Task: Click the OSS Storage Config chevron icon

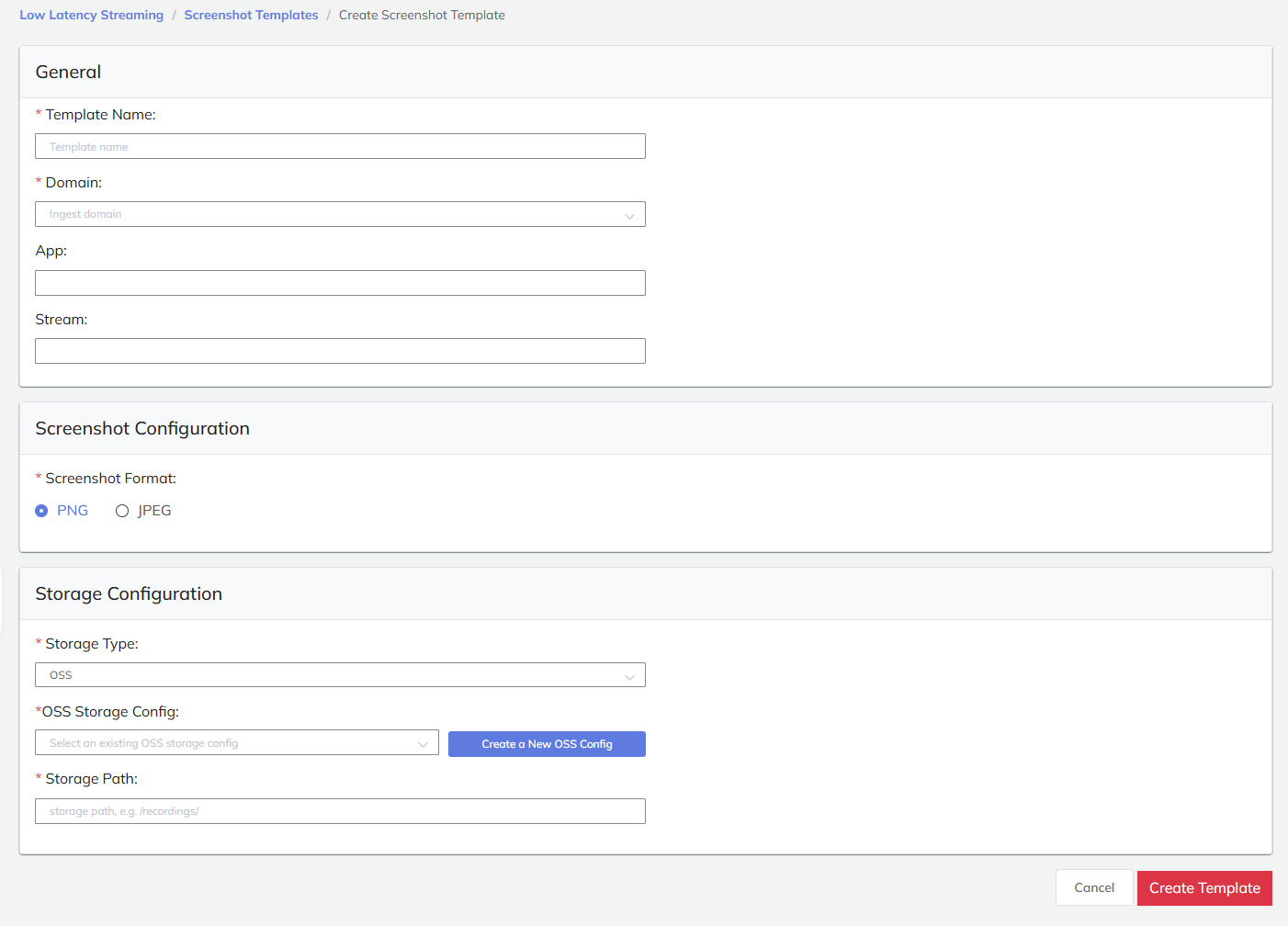Action: point(424,742)
